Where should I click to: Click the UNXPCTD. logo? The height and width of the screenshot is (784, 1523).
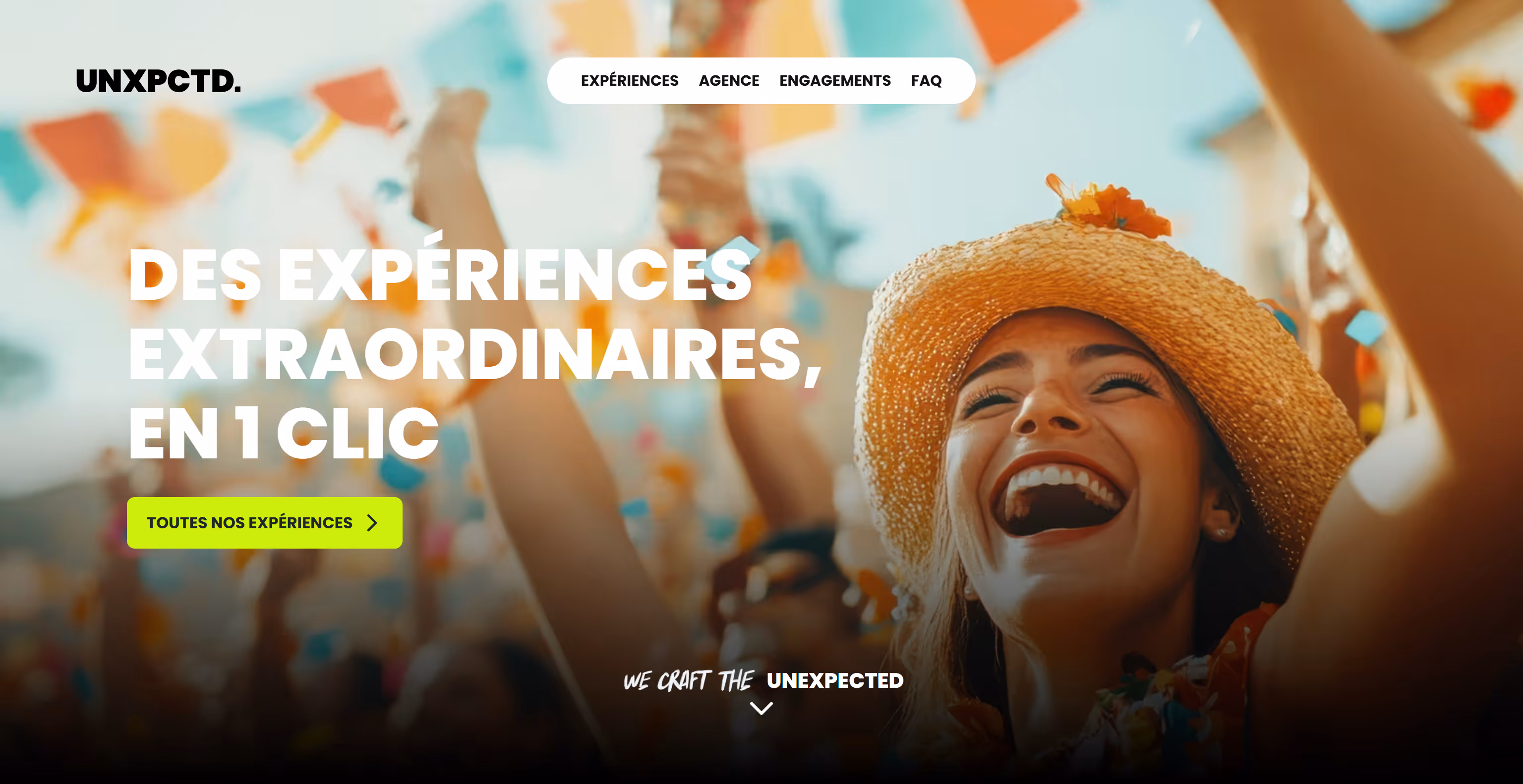(x=159, y=81)
